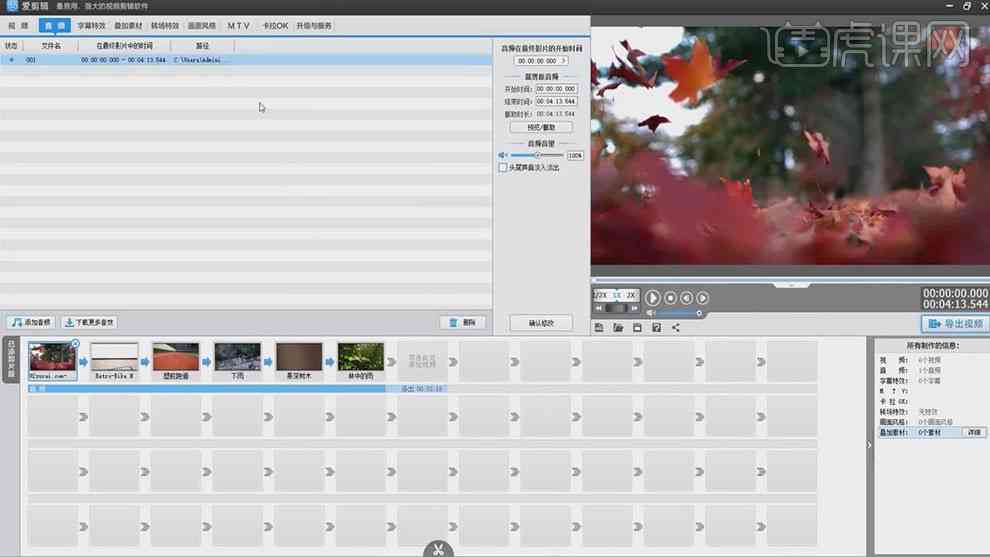Step to next frame in preview
This screenshot has width=990, height=557.
pyautogui.click(x=702, y=297)
